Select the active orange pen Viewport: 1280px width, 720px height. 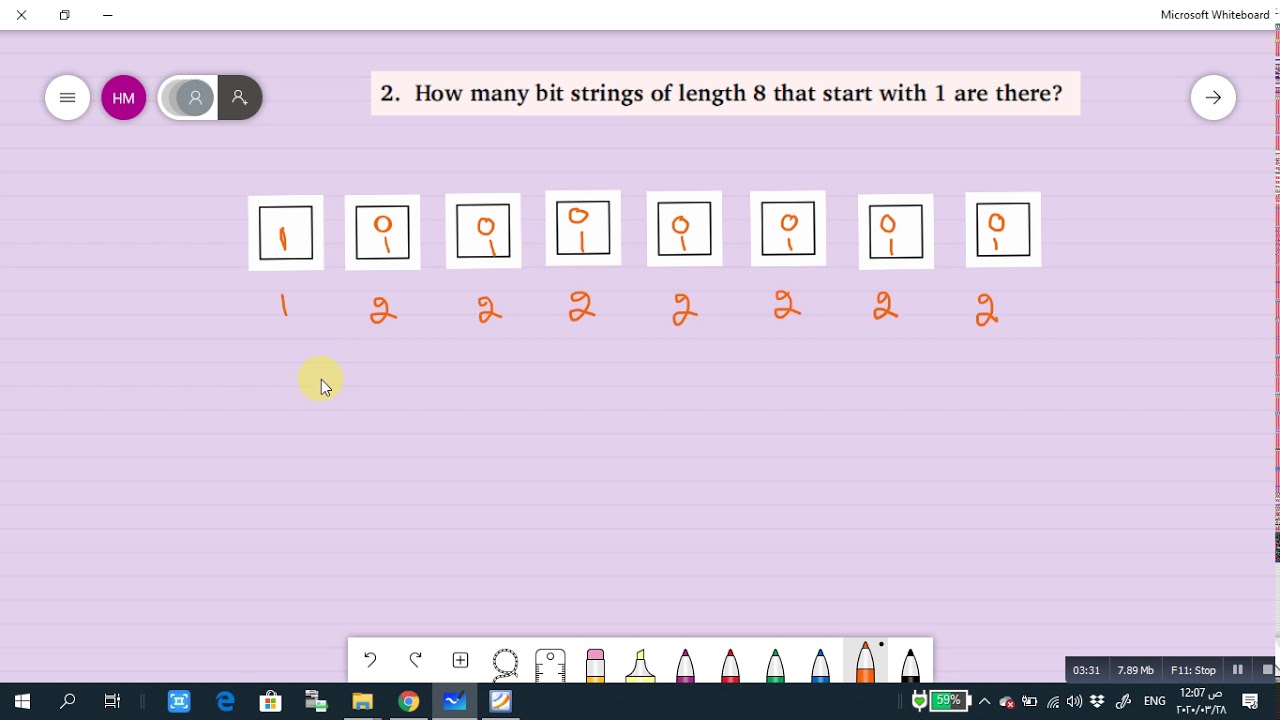pyautogui.click(x=865, y=662)
